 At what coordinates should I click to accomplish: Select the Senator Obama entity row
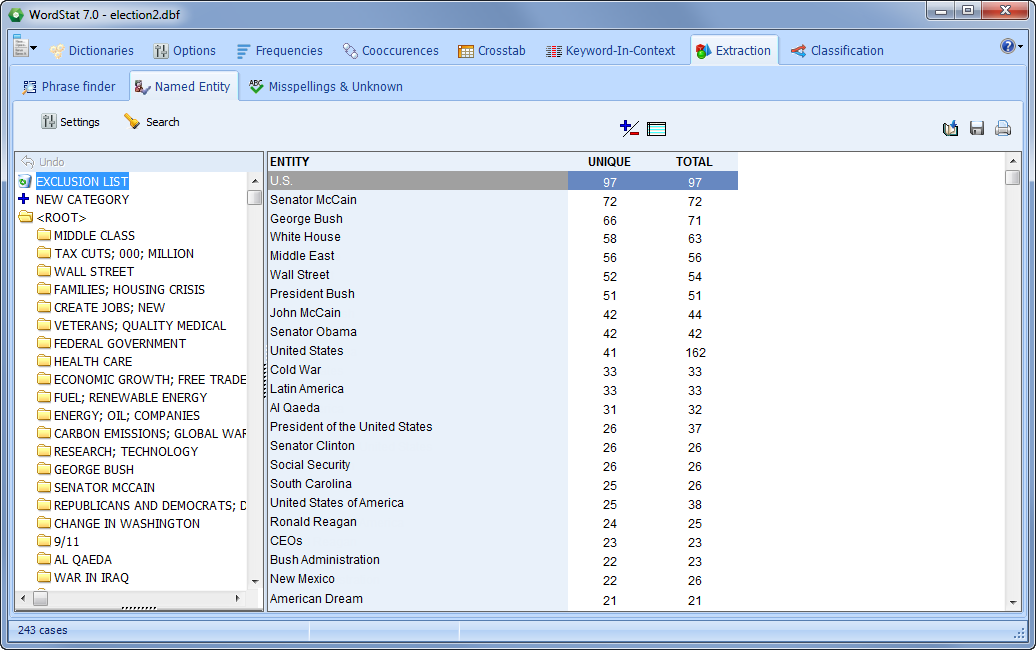tap(313, 332)
